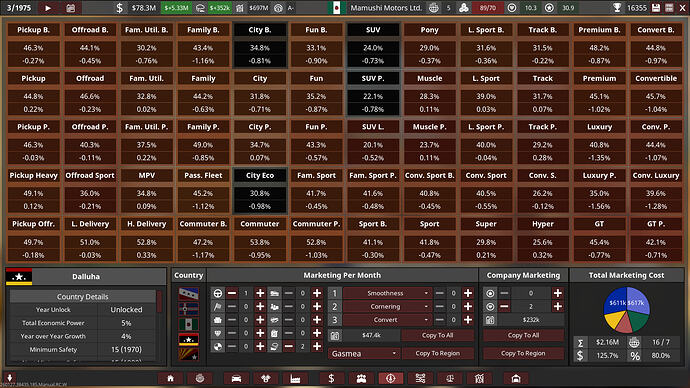Open the factory icon in bottom navigation
Screen dimensions: 690x388
coord(295,378)
